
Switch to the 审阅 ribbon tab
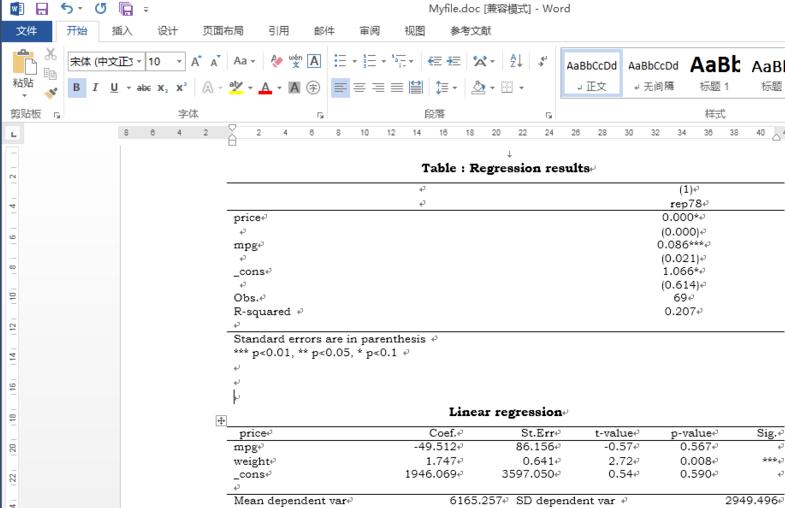(369, 31)
